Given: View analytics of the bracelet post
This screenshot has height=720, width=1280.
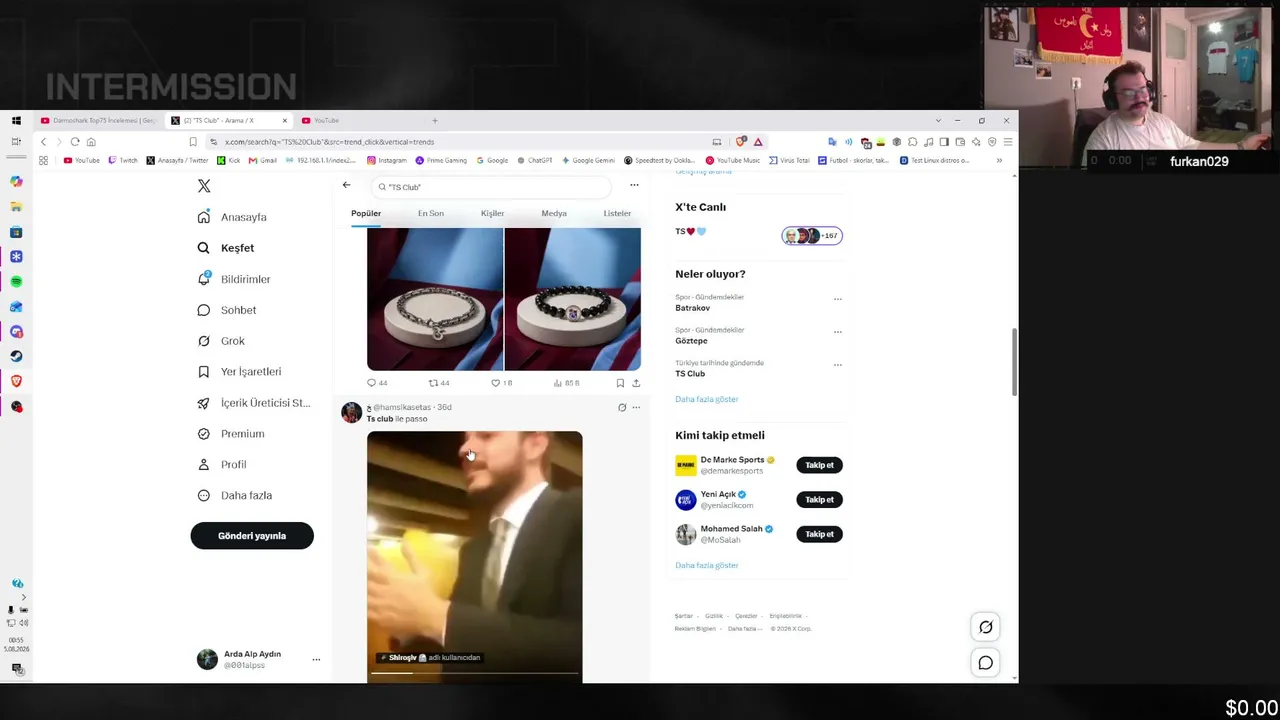Looking at the screenshot, I should click(566, 383).
